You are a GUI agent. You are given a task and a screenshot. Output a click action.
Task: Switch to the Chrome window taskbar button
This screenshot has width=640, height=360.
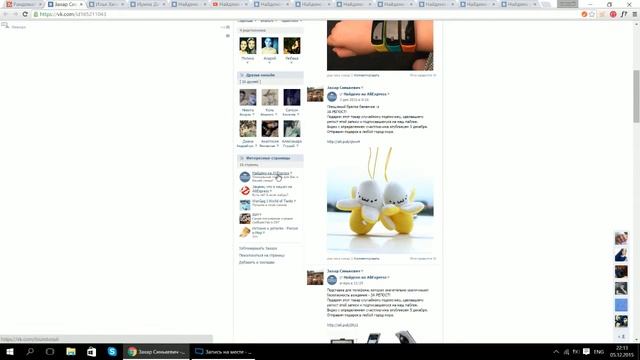(x=156, y=351)
